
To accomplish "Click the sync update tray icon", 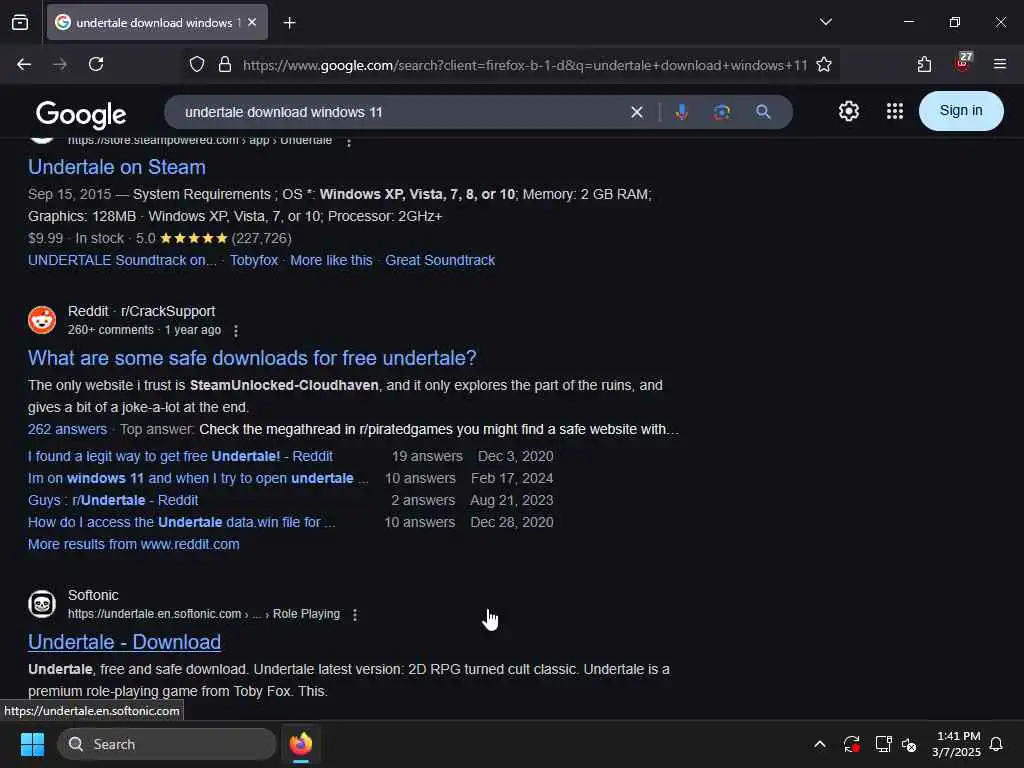I will tap(851, 744).
